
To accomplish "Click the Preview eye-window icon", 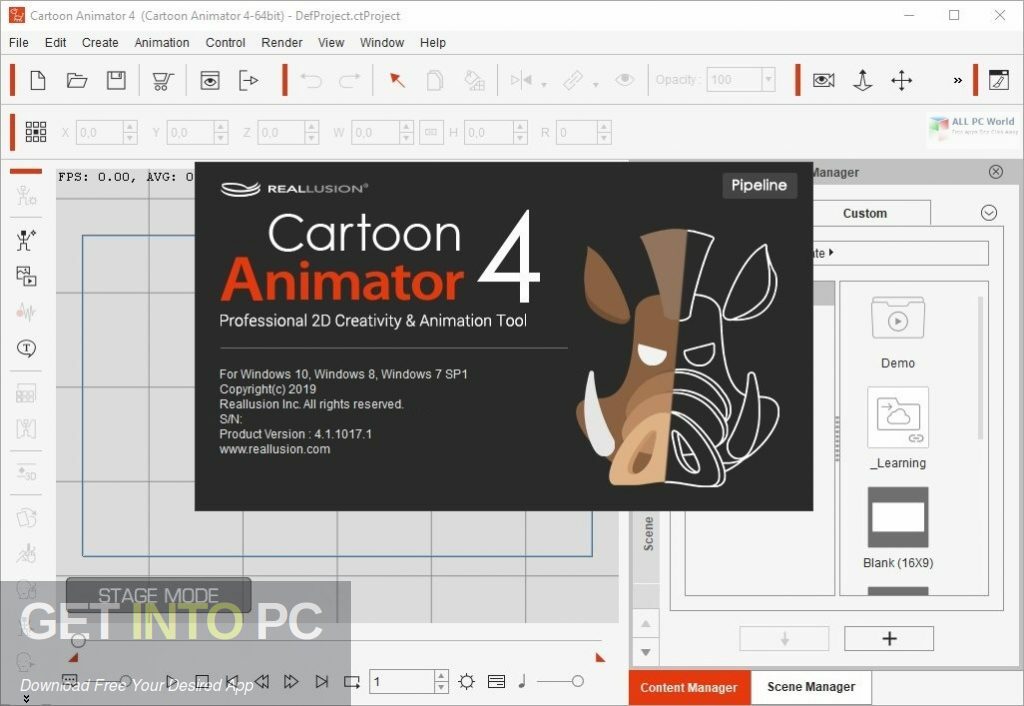I will [210, 80].
